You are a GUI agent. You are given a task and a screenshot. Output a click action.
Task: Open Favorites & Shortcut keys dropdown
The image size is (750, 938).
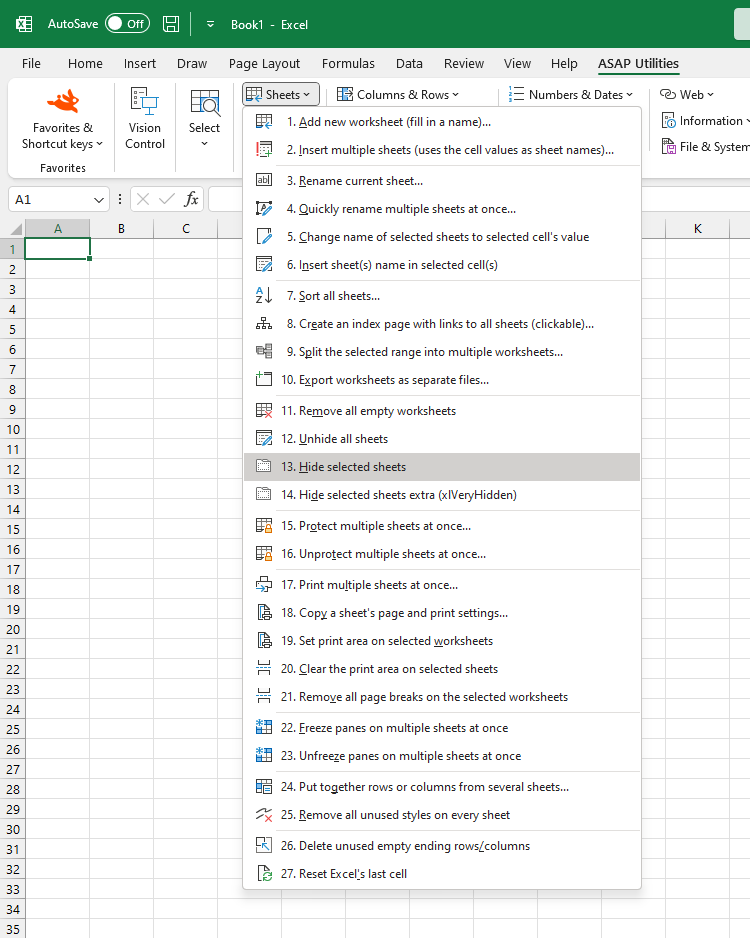63,120
